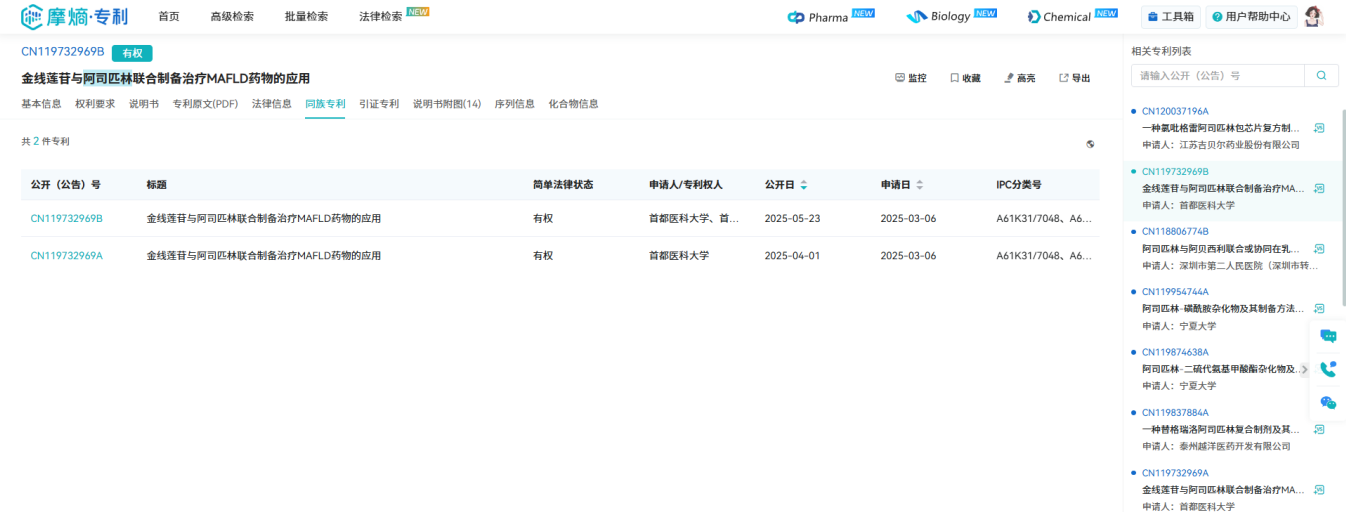The image size is (1346, 512).
Task: Click the 有权 status badge in header
Action: [x=132, y=53]
